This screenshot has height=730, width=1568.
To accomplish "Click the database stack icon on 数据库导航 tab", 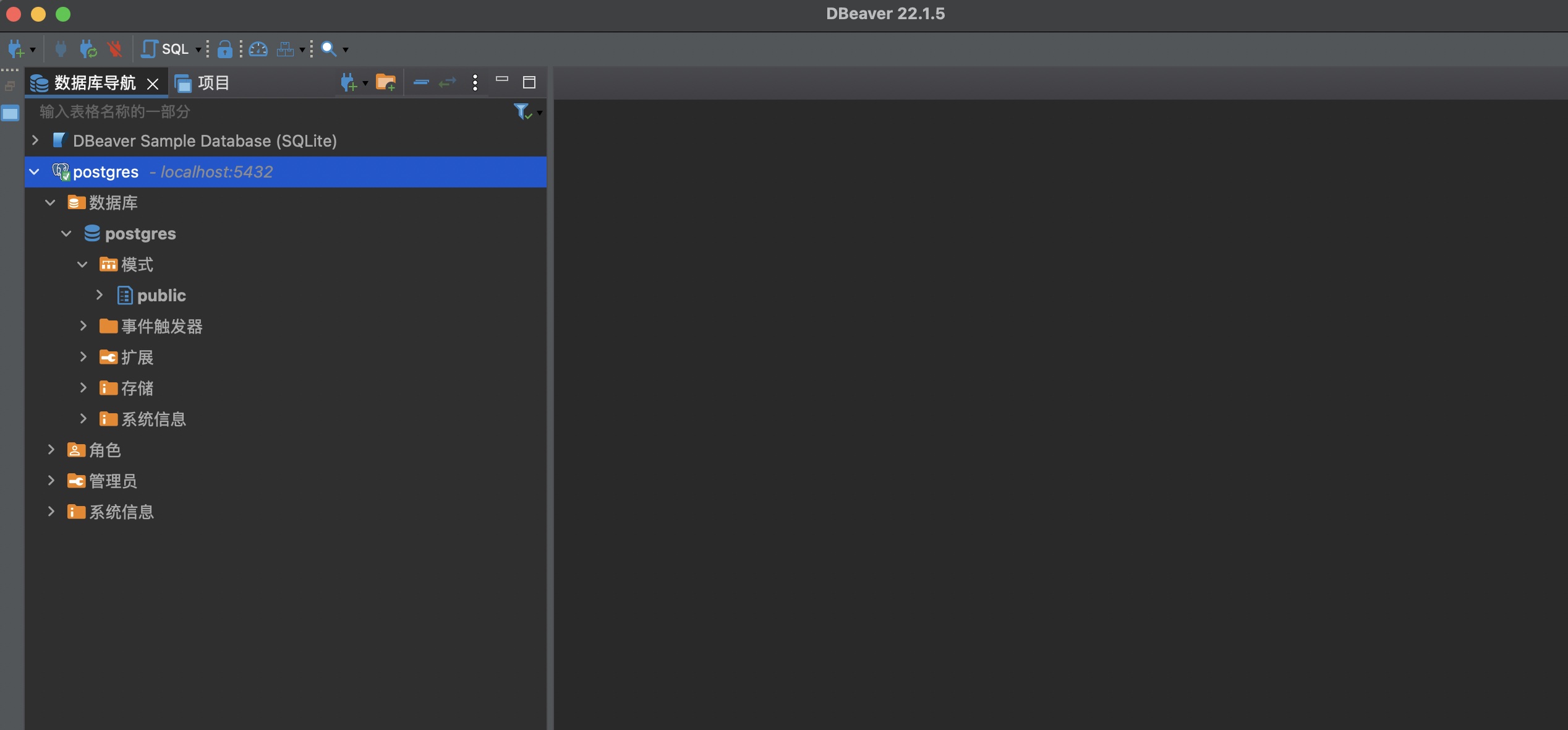I will click(39, 83).
